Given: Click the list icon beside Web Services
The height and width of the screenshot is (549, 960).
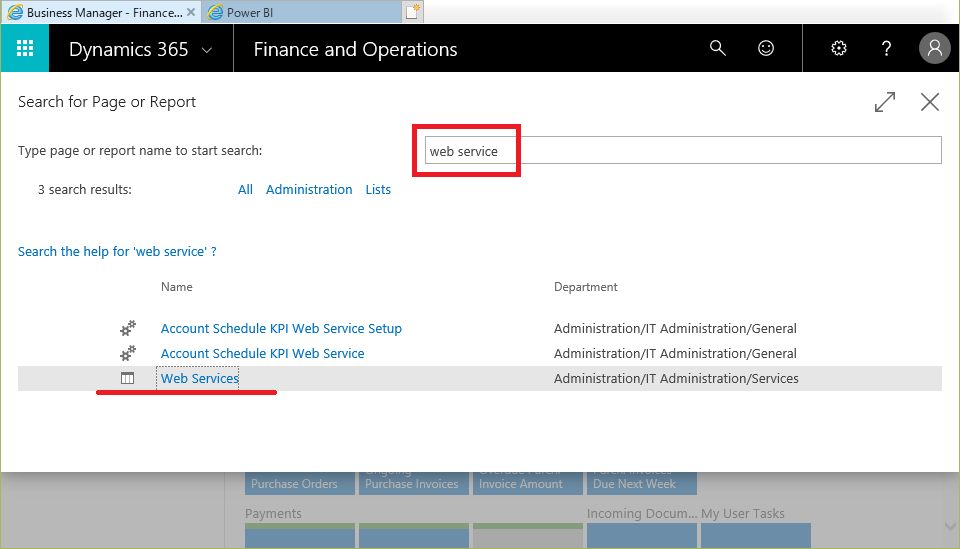Looking at the screenshot, I should coord(127,378).
